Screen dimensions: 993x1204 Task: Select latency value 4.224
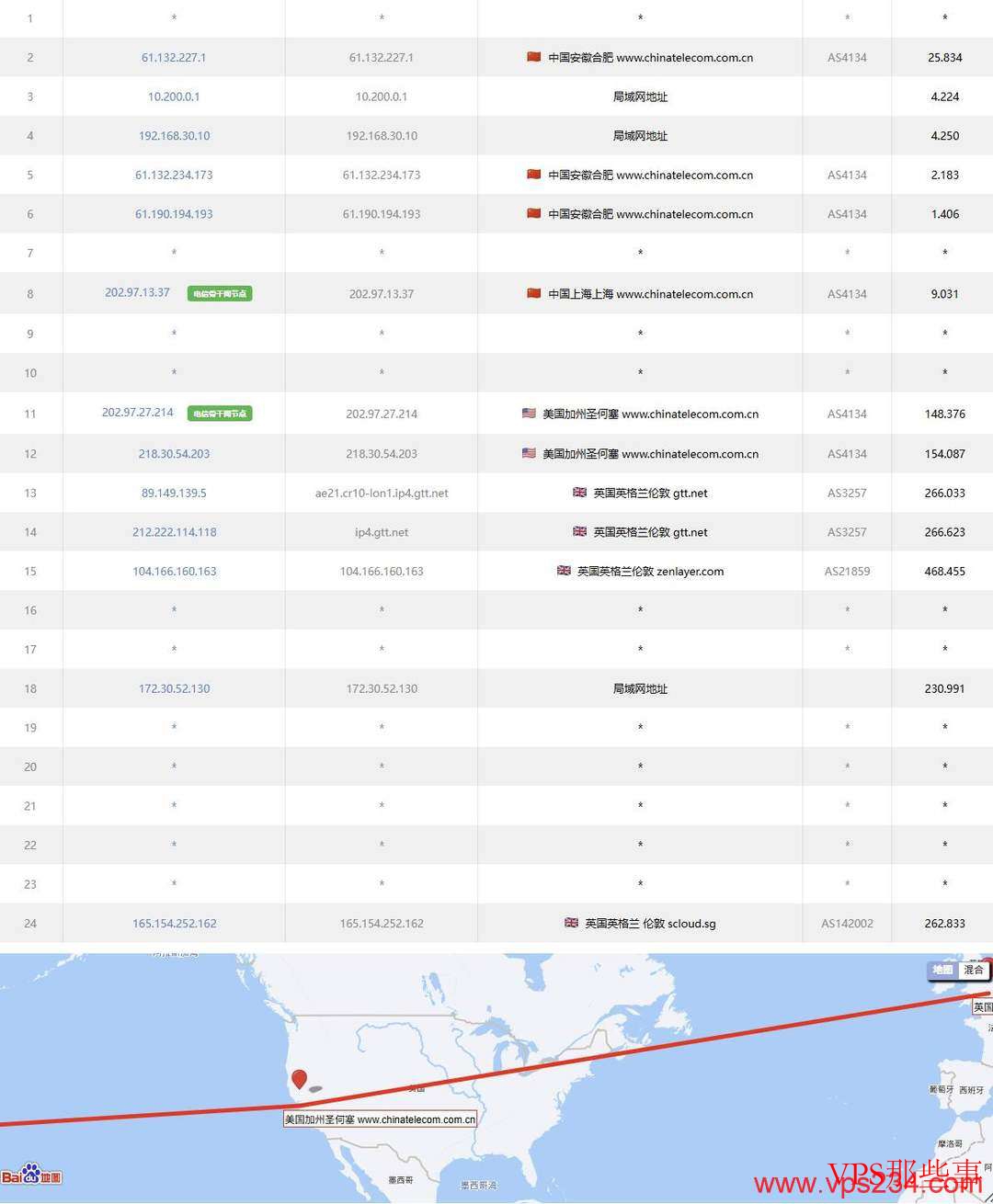(944, 97)
